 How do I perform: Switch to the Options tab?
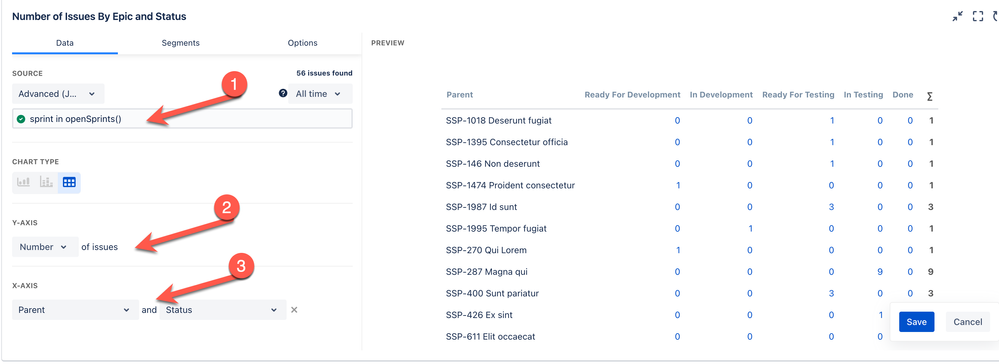point(303,43)
